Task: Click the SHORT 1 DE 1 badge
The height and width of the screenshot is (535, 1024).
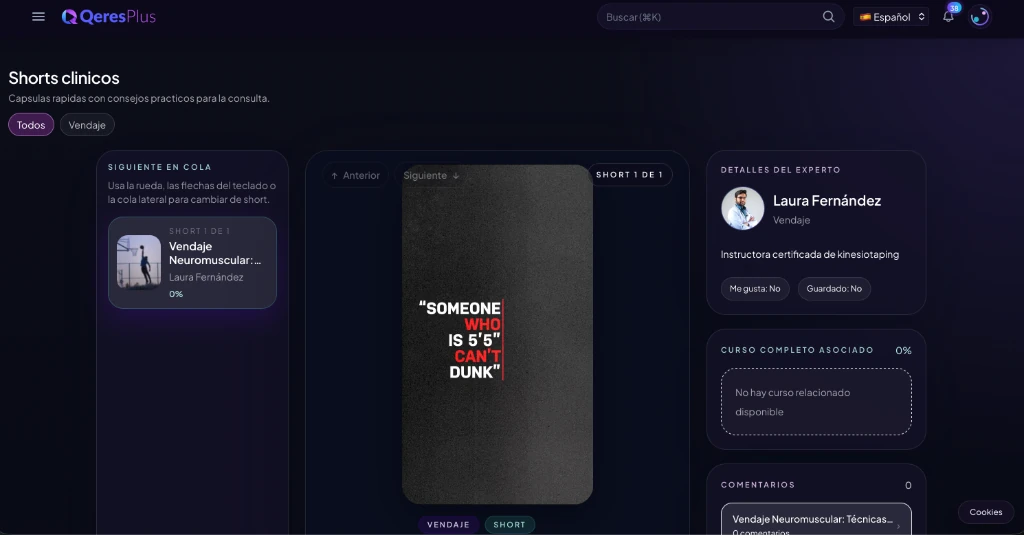Action: pos(630,174)
